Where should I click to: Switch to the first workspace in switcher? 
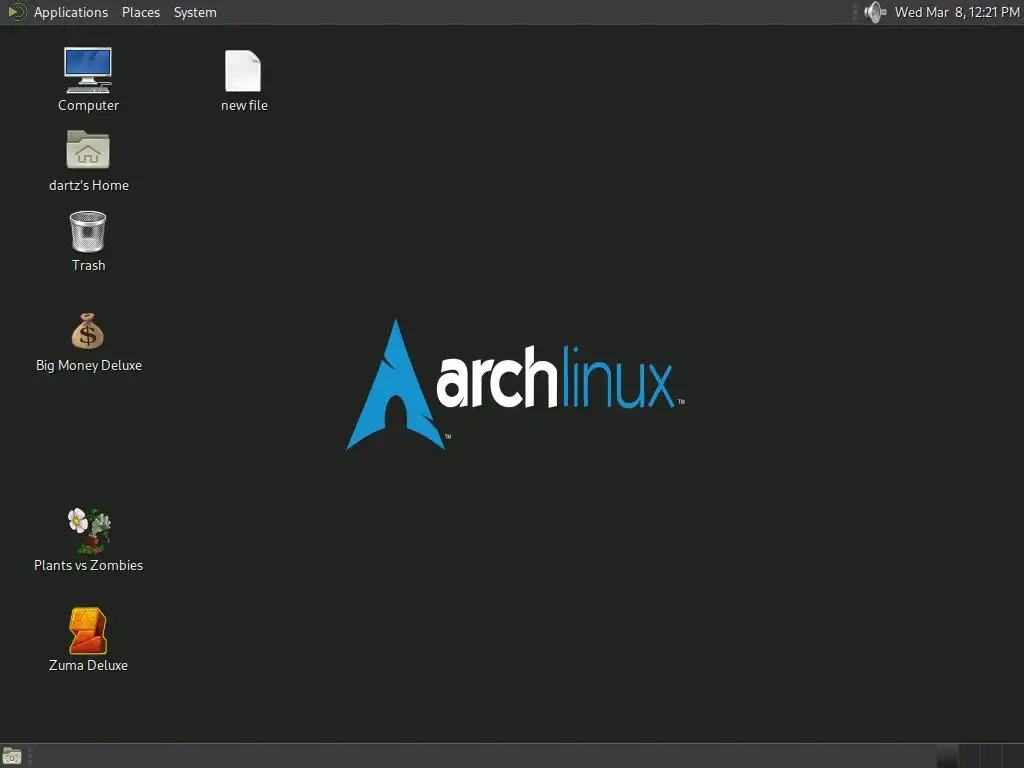coord(948,756)
